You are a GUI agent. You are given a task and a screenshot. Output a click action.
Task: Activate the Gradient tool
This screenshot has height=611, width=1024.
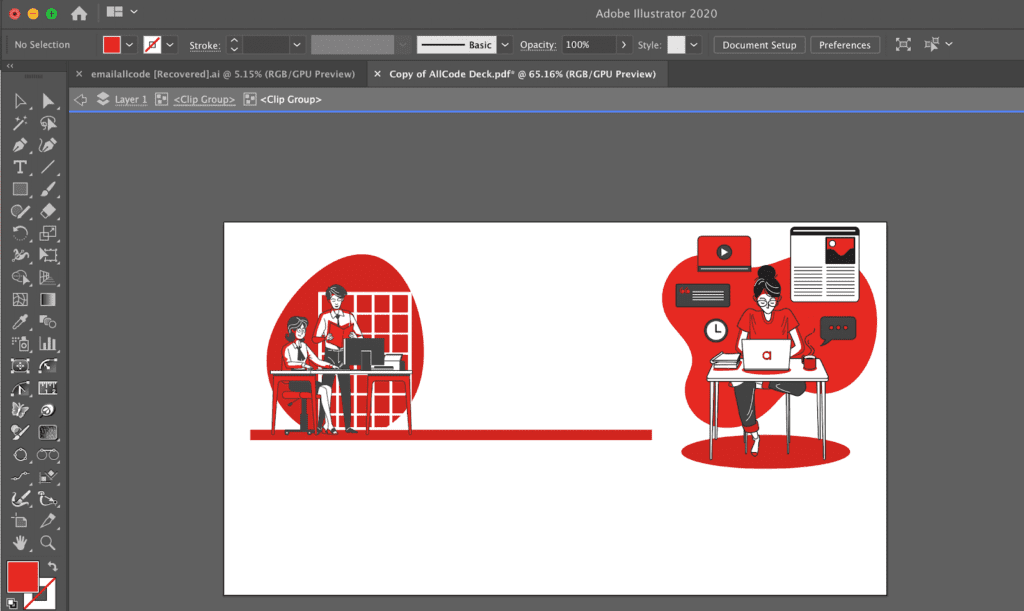[x=48, y=299]
